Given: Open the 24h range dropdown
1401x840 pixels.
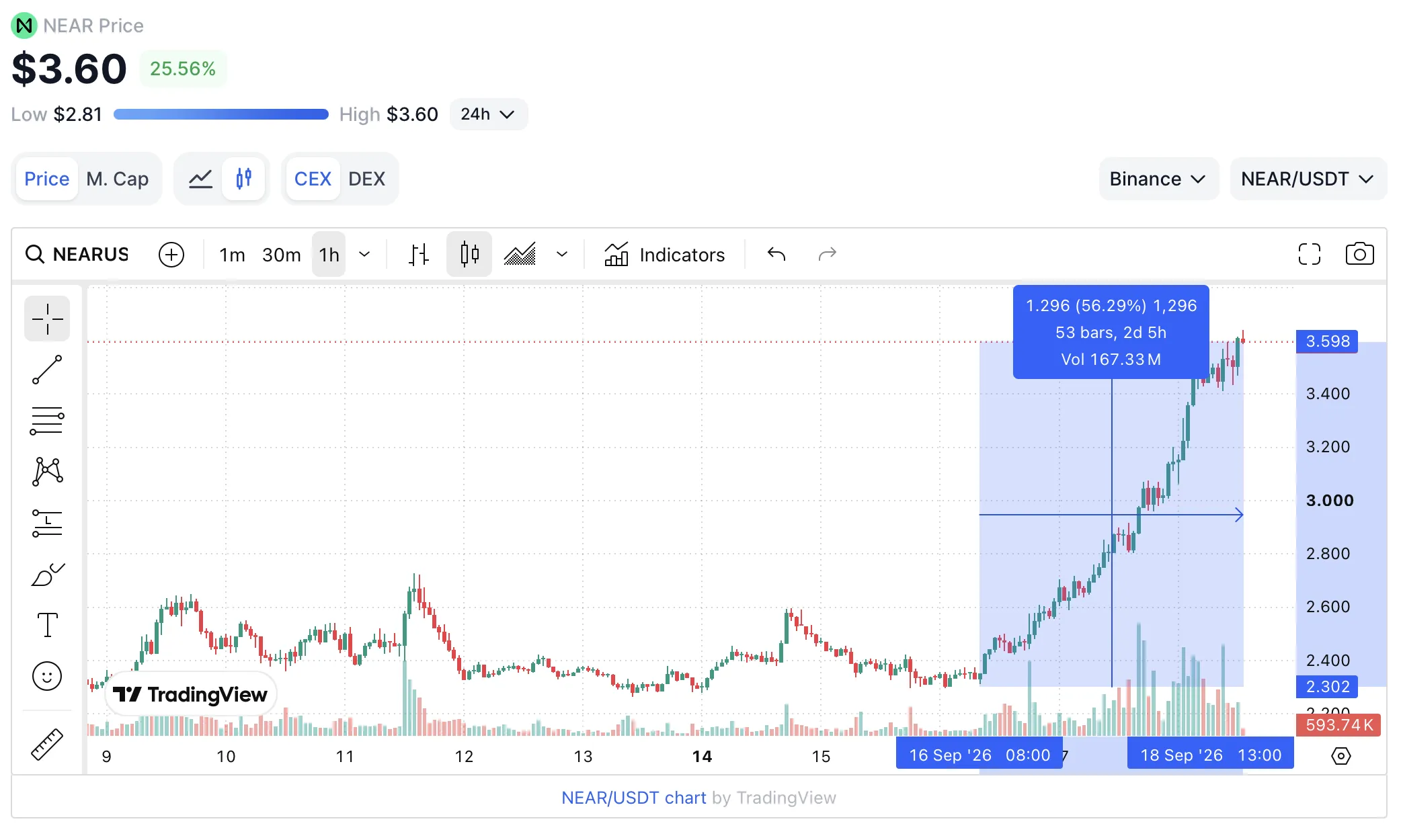Looking at the screenshot, I should pos(489,114).
